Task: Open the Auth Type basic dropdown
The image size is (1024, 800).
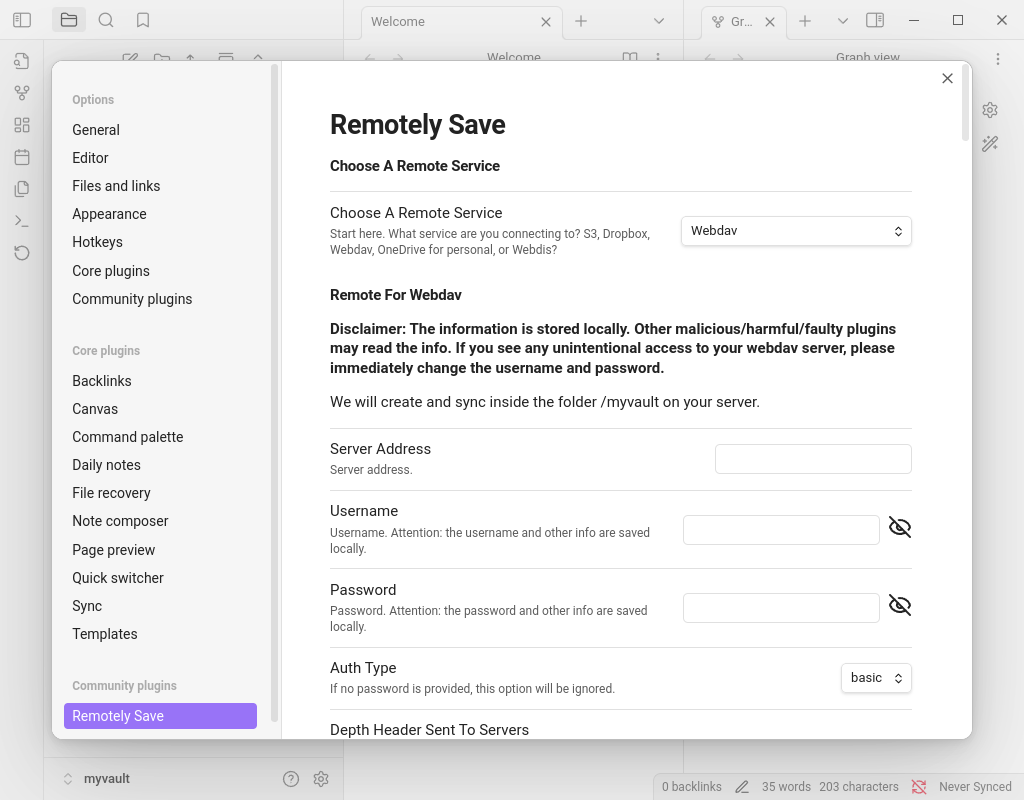Action: (x=876, y=678)
